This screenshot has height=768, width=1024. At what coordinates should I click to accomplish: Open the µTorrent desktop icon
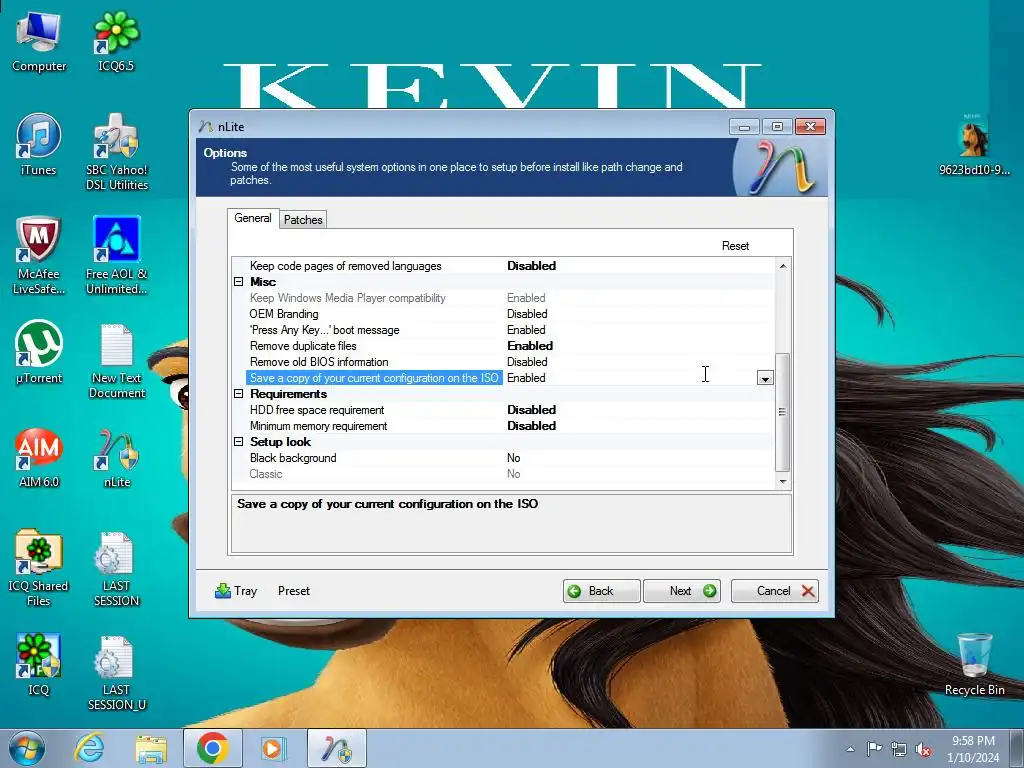pos(39,353)
